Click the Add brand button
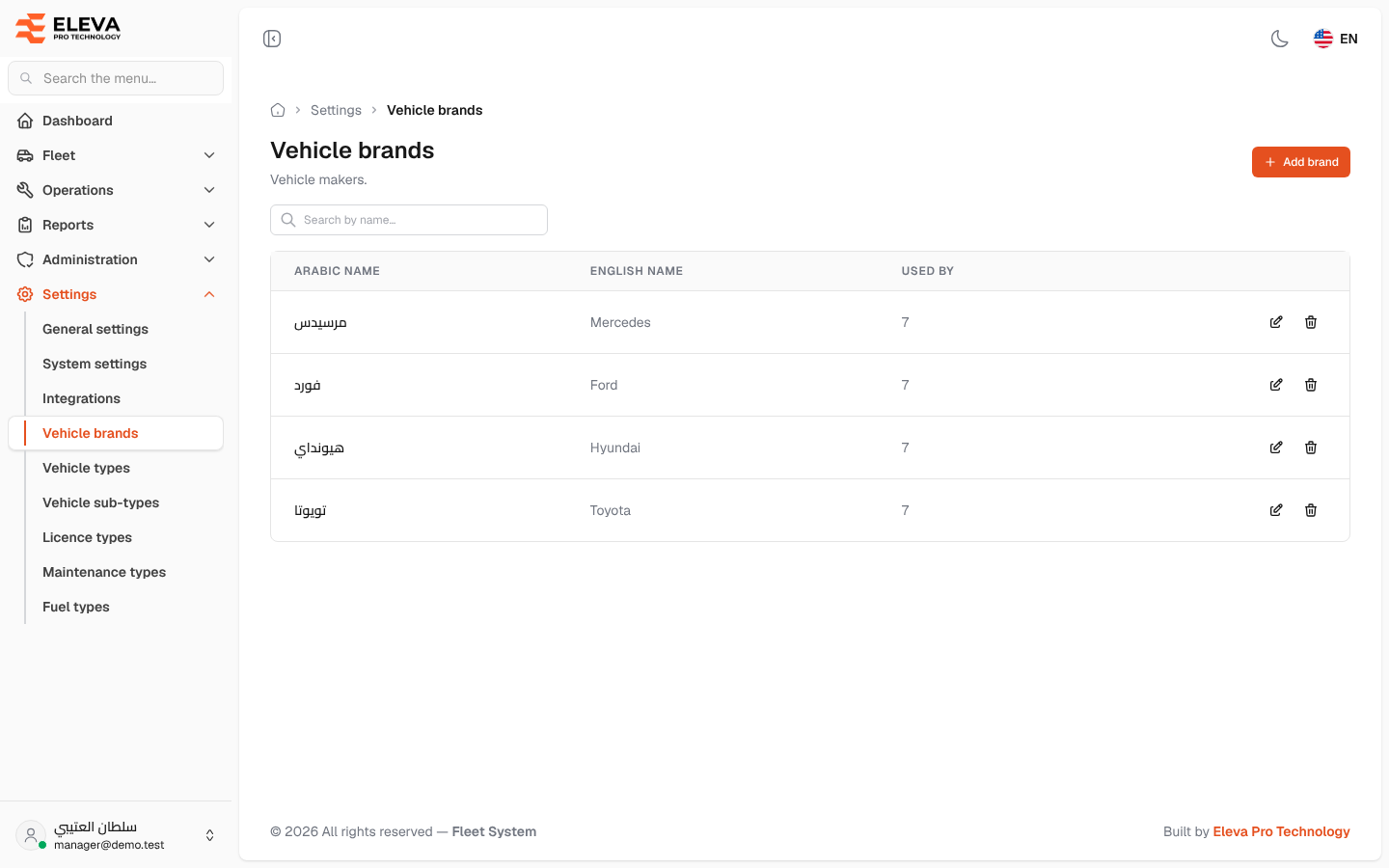The image size is (1389, 868). (x=1301, y=162)
